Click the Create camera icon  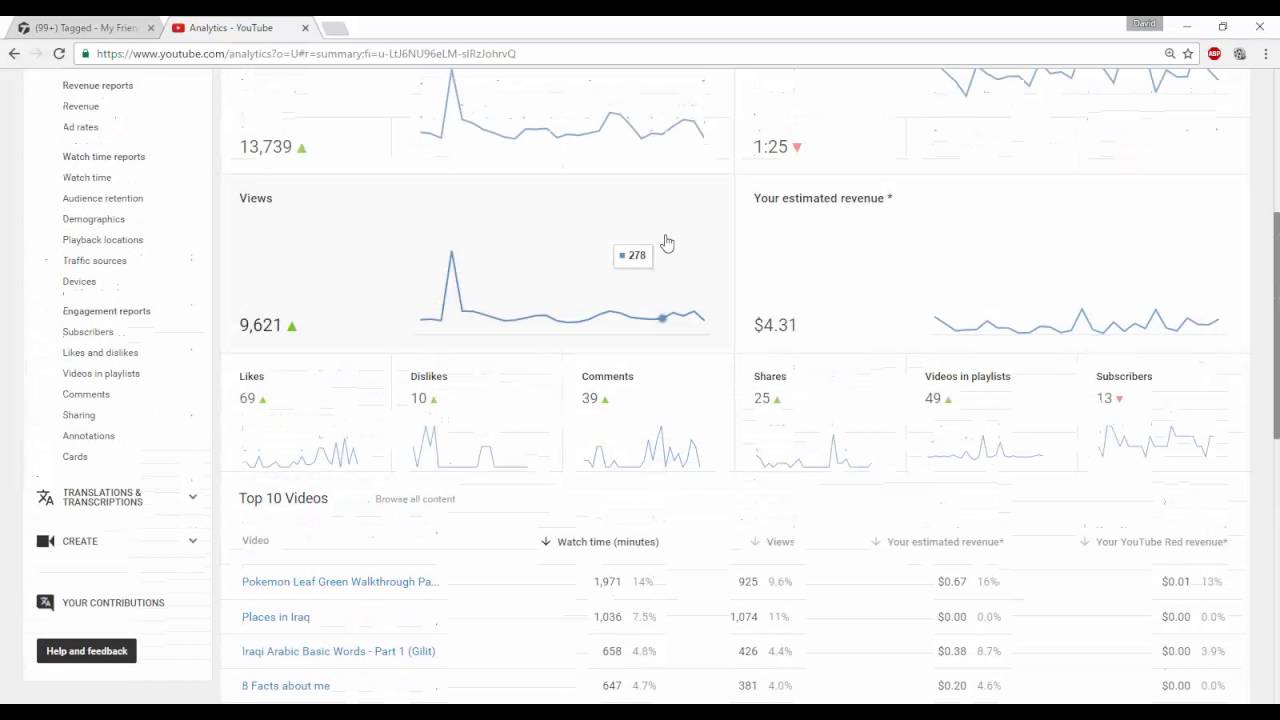pyautogui.click(x=45, y=541)
